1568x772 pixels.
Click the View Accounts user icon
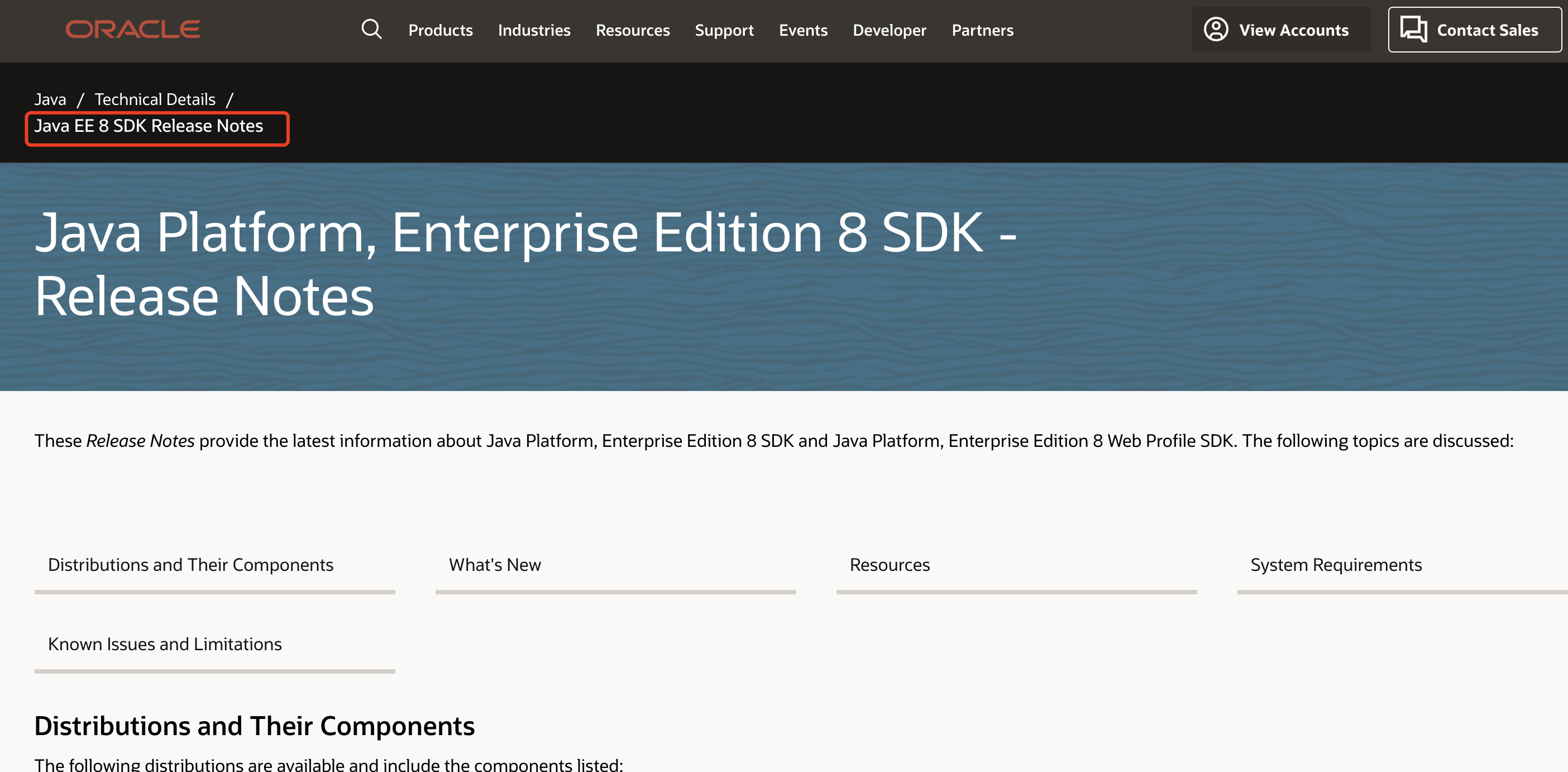coord(1216,29)
